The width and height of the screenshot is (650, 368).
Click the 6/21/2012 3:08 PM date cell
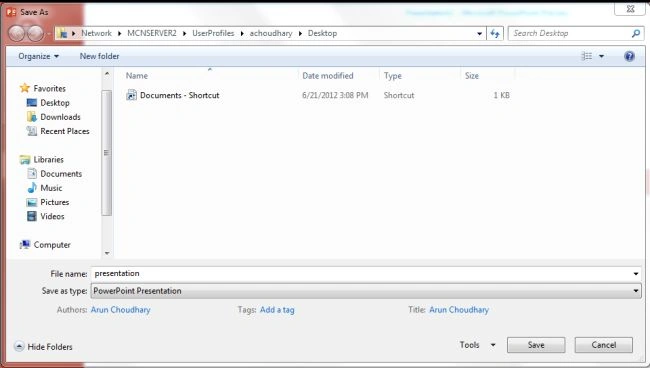coord(335,95)
